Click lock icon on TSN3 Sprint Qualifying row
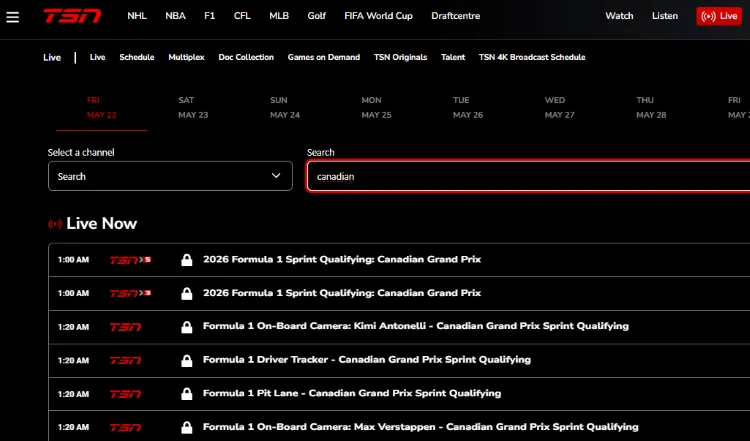Screen dimensions: 750x441 click(x=187, y=293)
